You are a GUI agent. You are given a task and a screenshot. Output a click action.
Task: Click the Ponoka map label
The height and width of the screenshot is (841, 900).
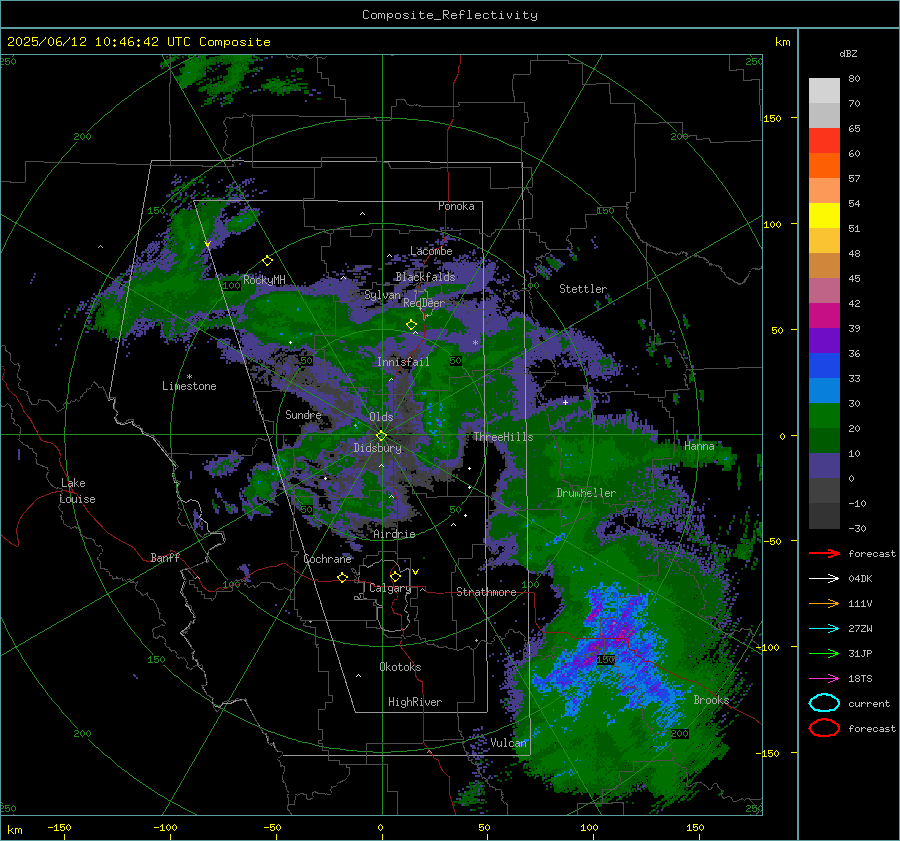[456, 206]
